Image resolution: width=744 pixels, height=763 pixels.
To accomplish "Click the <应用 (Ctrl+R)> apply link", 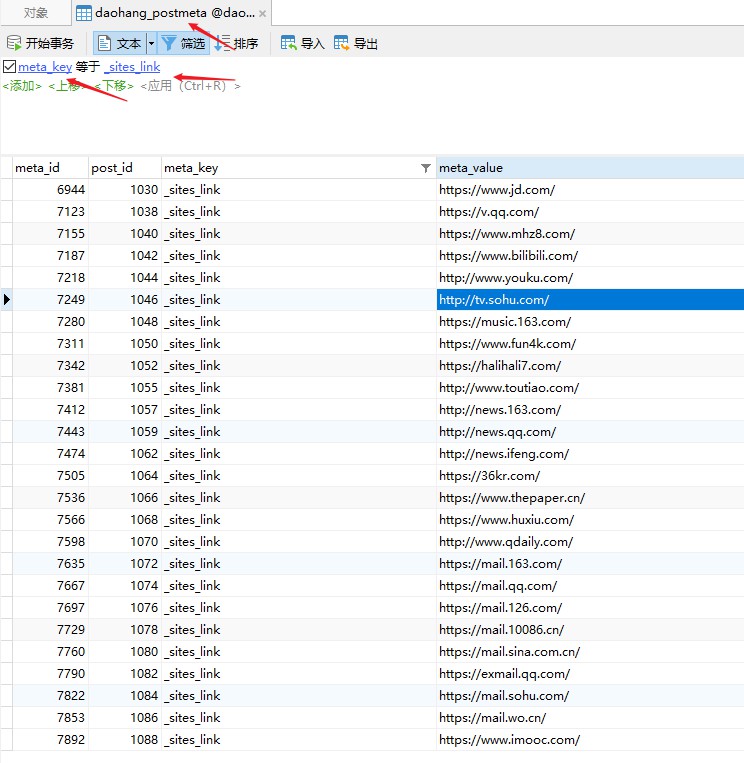I will click(x=190, y=86).
